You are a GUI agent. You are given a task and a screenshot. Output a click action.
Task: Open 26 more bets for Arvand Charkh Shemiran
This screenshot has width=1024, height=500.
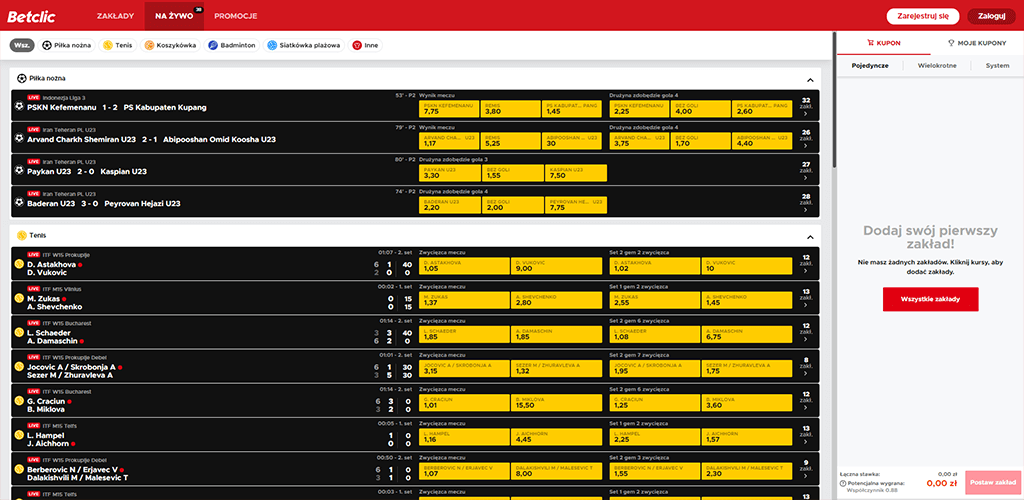pyautogui.click(x=806, y=139)
